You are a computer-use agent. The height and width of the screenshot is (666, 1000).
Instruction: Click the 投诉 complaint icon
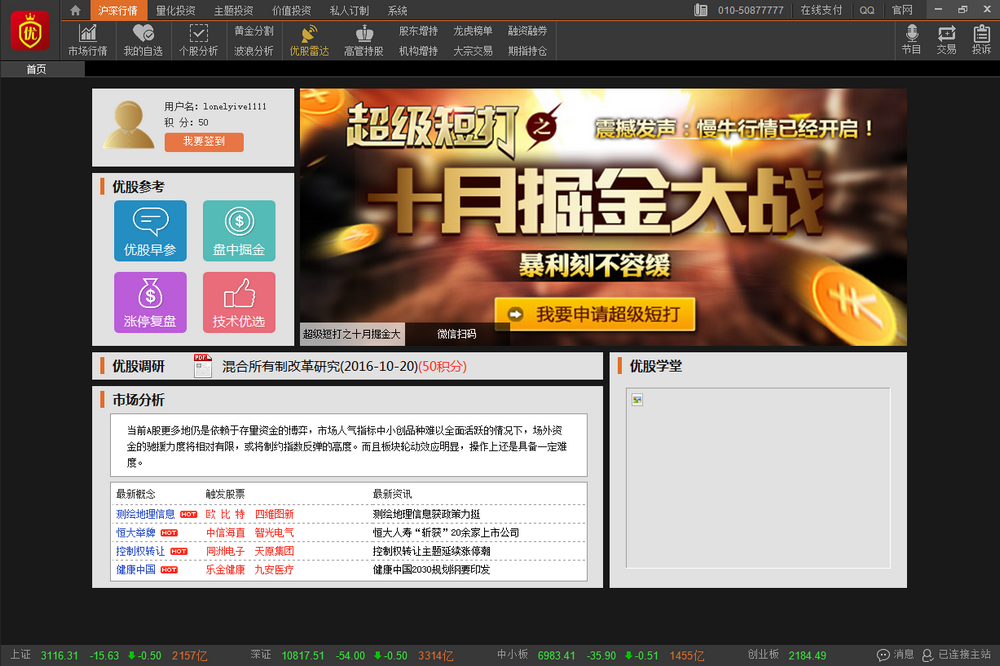click(x=981, y=40)
